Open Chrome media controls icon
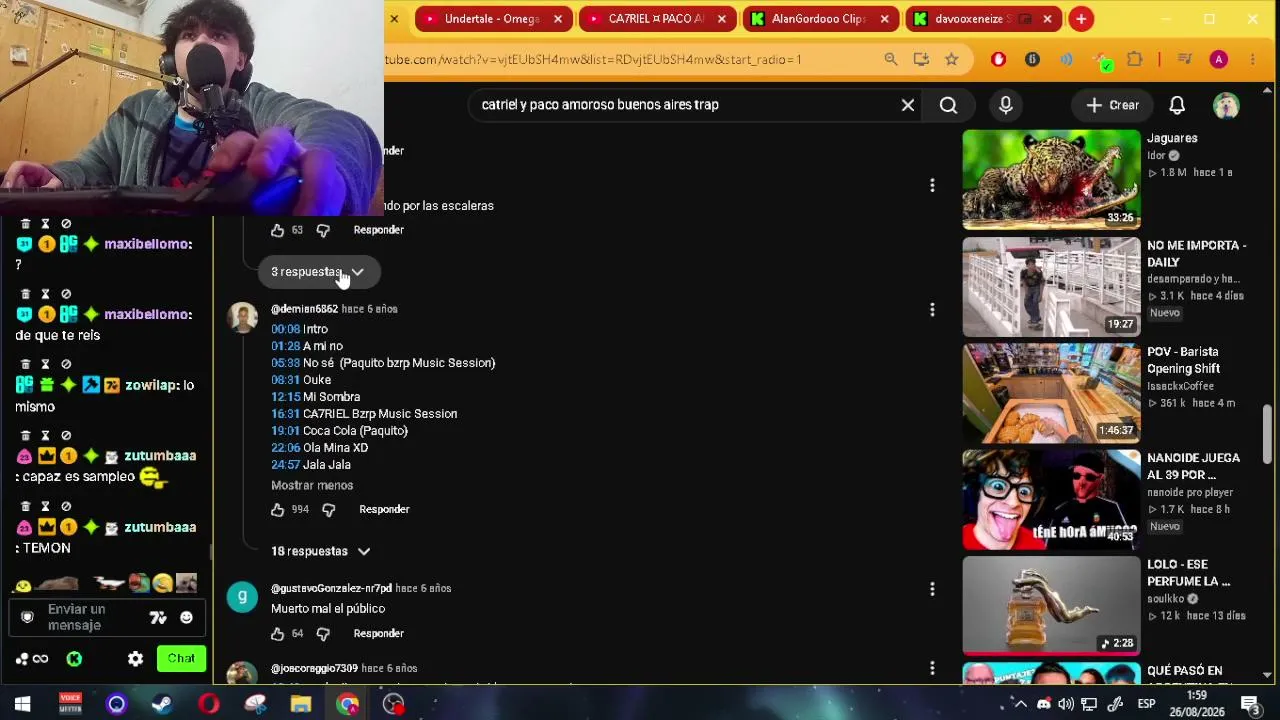 pyautogui.click(x=1185, y=60)
